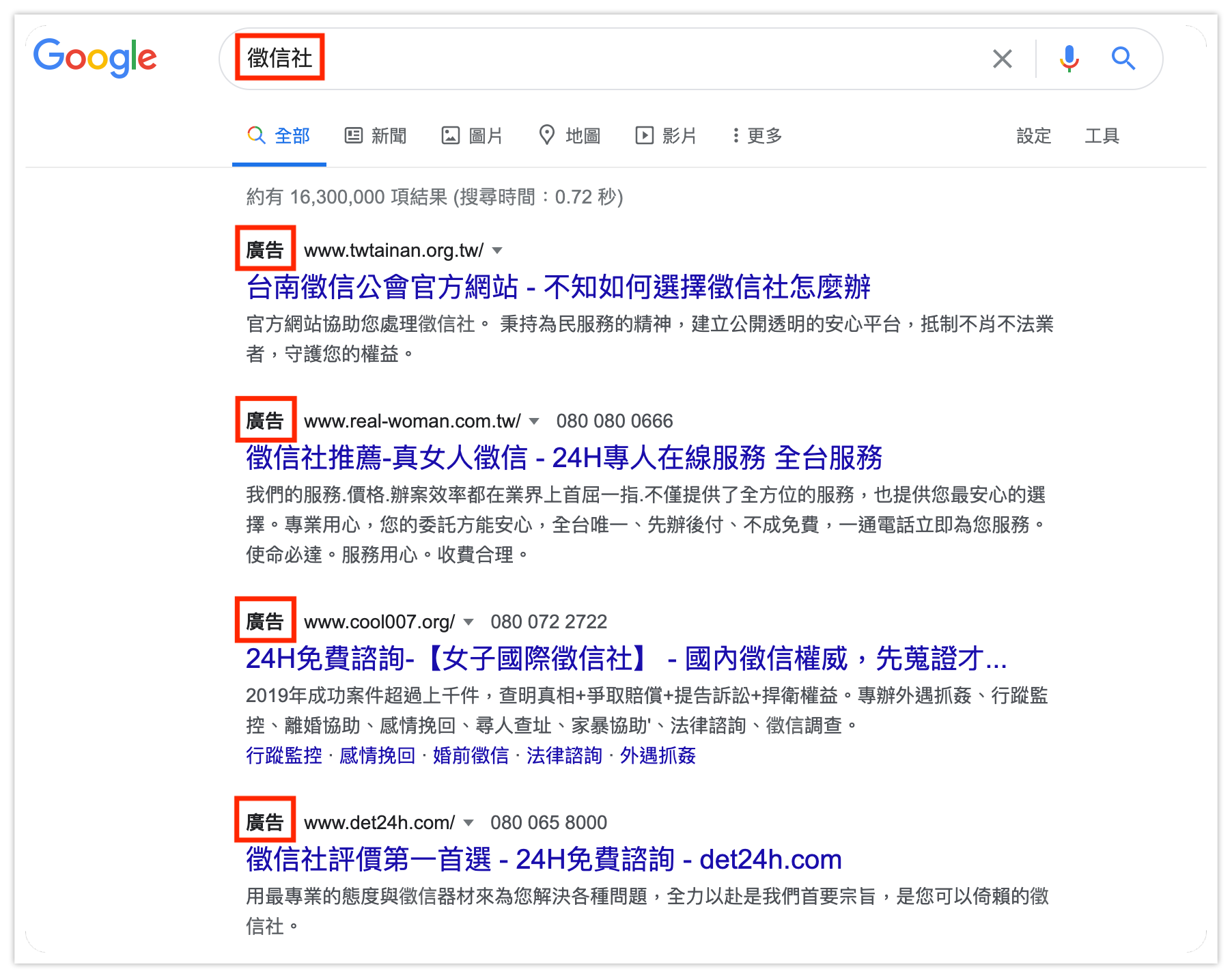Click the Google logo

click(95, 57)
